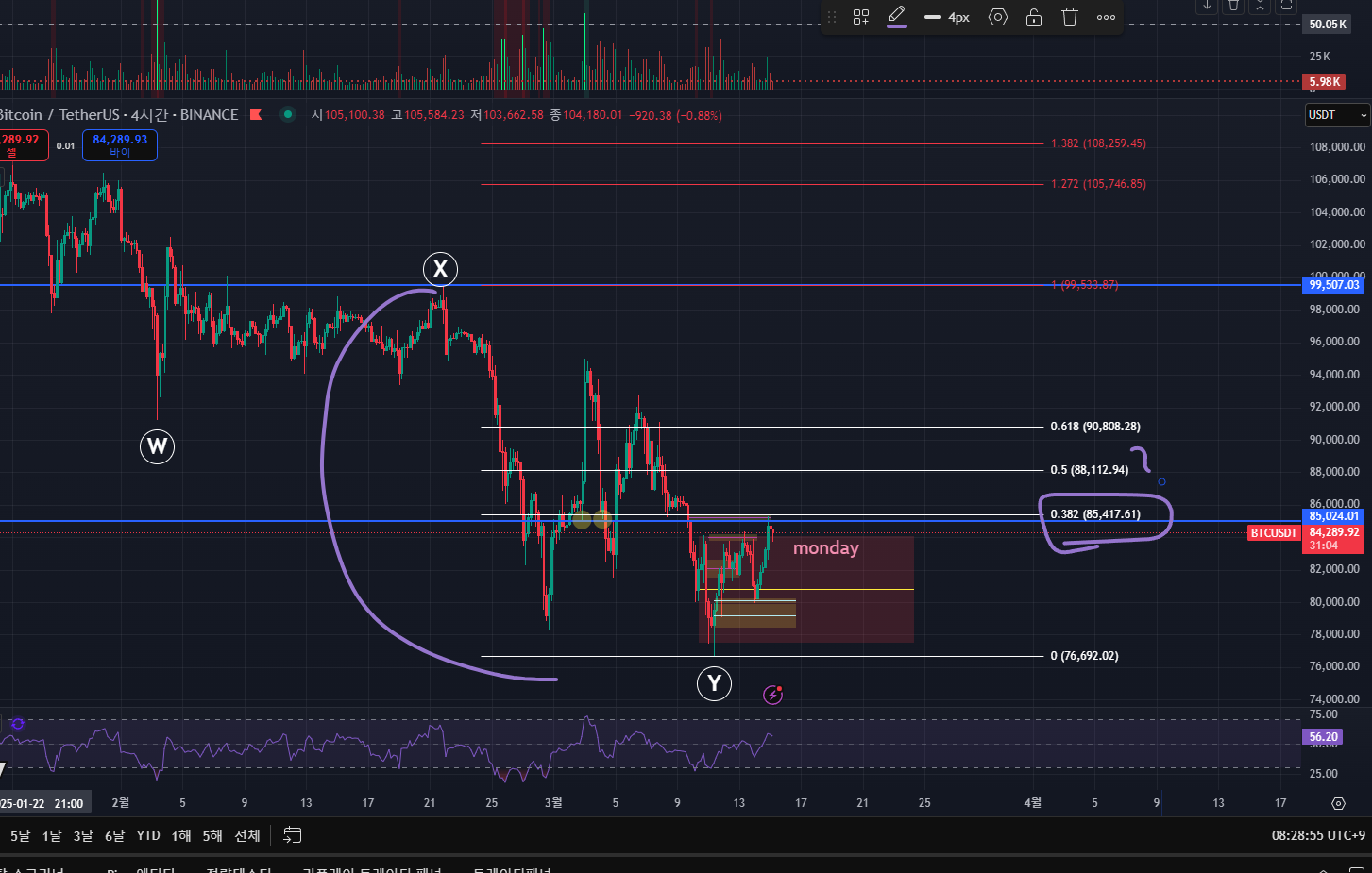Click the 5.98K volume label
Screen dimensions: 1372x873
(x=1324, y=82)
